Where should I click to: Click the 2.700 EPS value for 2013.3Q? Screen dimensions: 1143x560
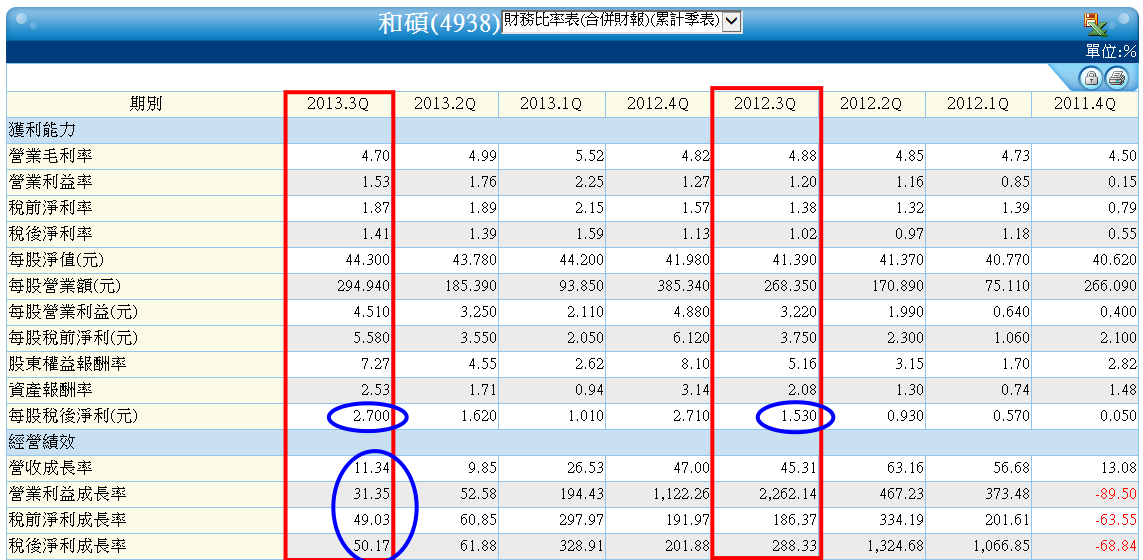(370, 417)
